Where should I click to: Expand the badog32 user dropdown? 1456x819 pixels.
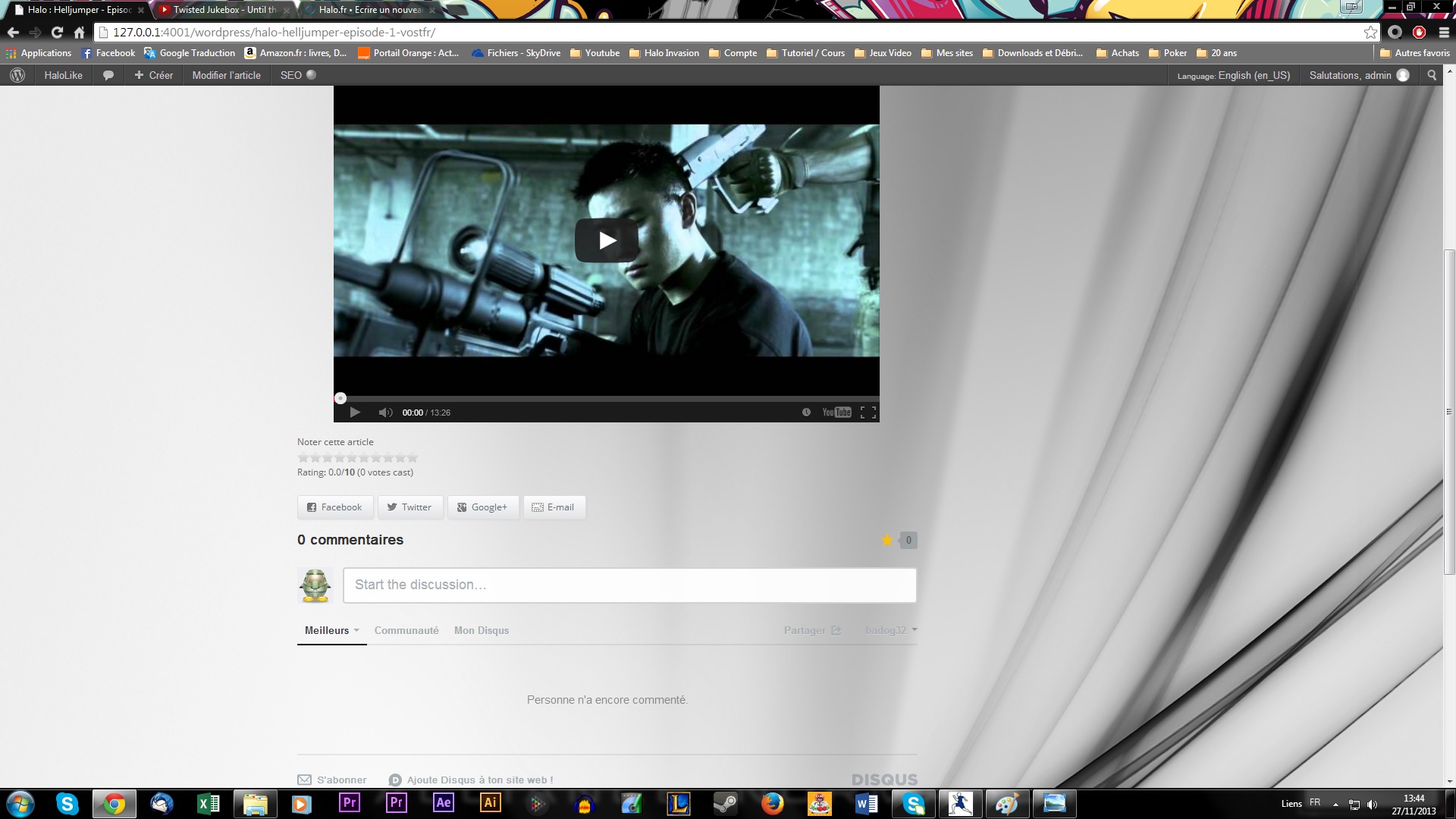(891, 630)
